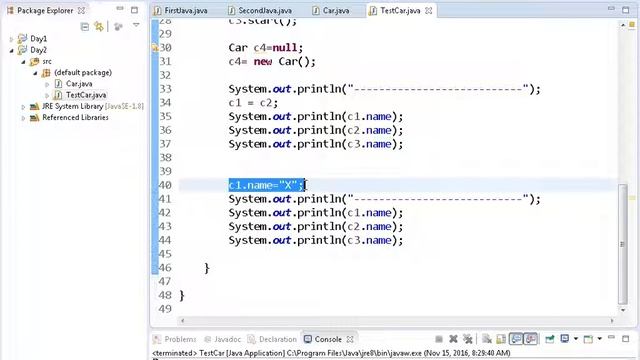Expand TestCar.java in Package Explorer
The image size is (640, 360).
point(47,96)
